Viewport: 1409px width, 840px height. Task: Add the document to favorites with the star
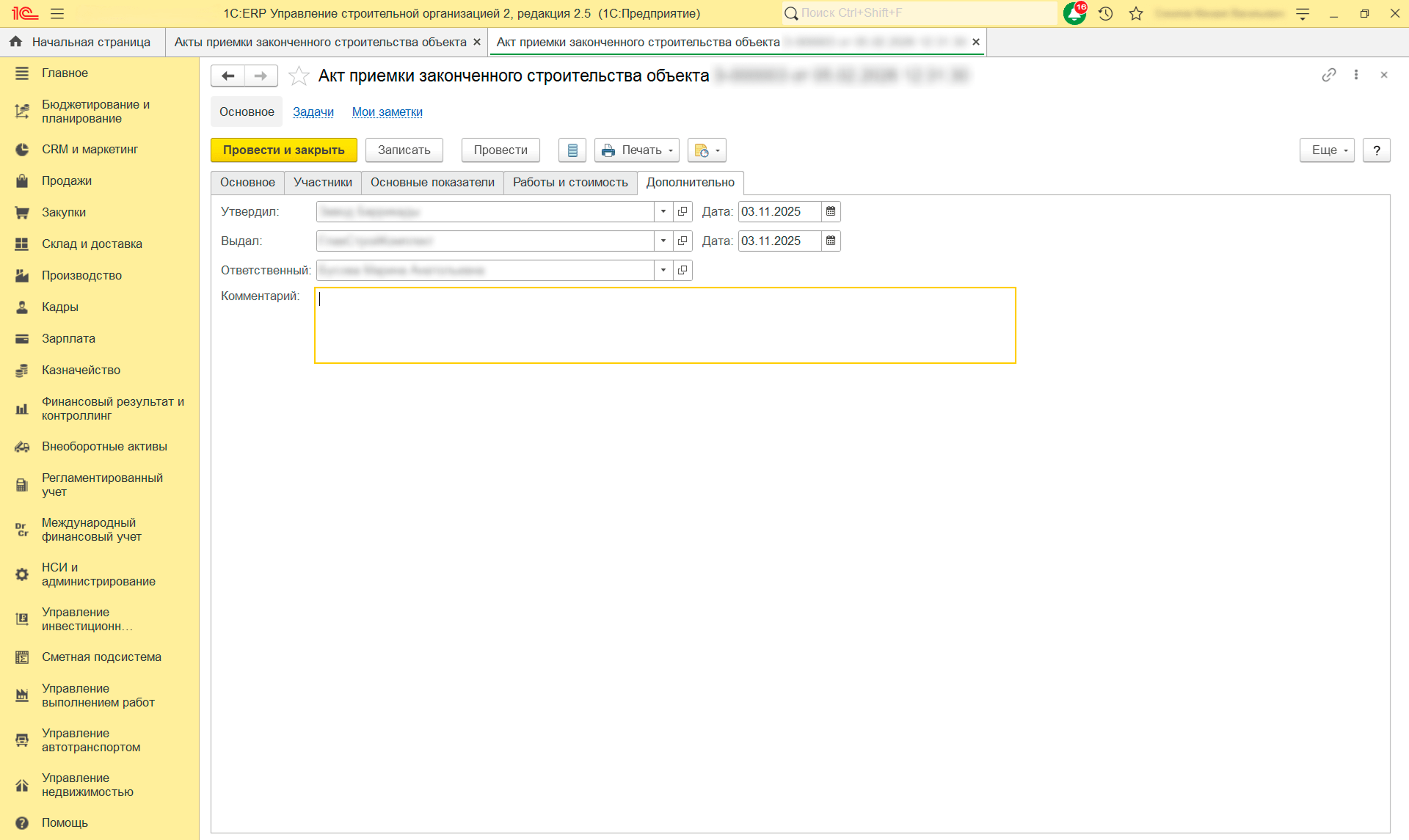299,76
